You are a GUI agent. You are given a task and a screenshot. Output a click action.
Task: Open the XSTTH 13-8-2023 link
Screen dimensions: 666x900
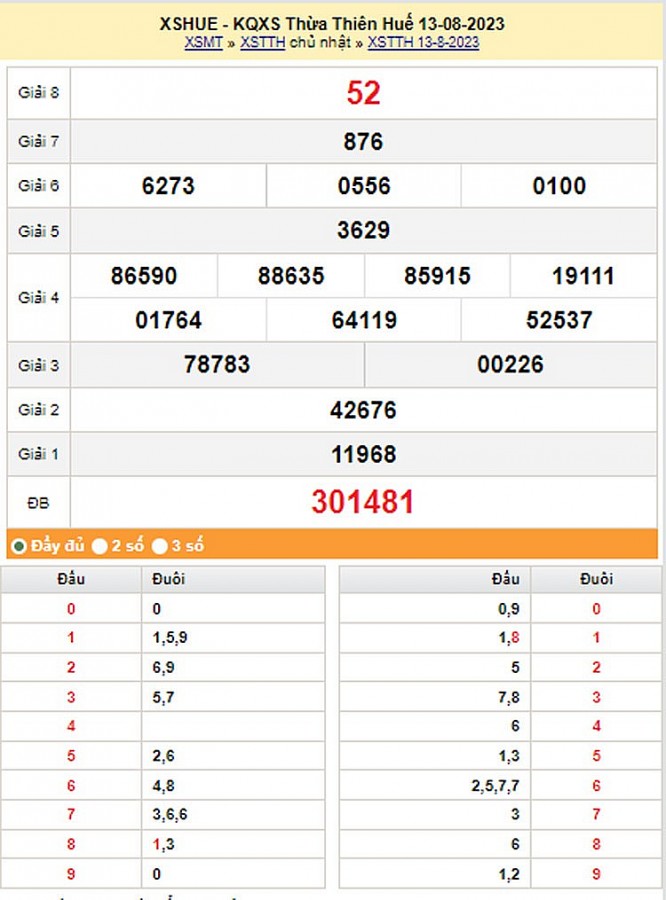(423, 42)
